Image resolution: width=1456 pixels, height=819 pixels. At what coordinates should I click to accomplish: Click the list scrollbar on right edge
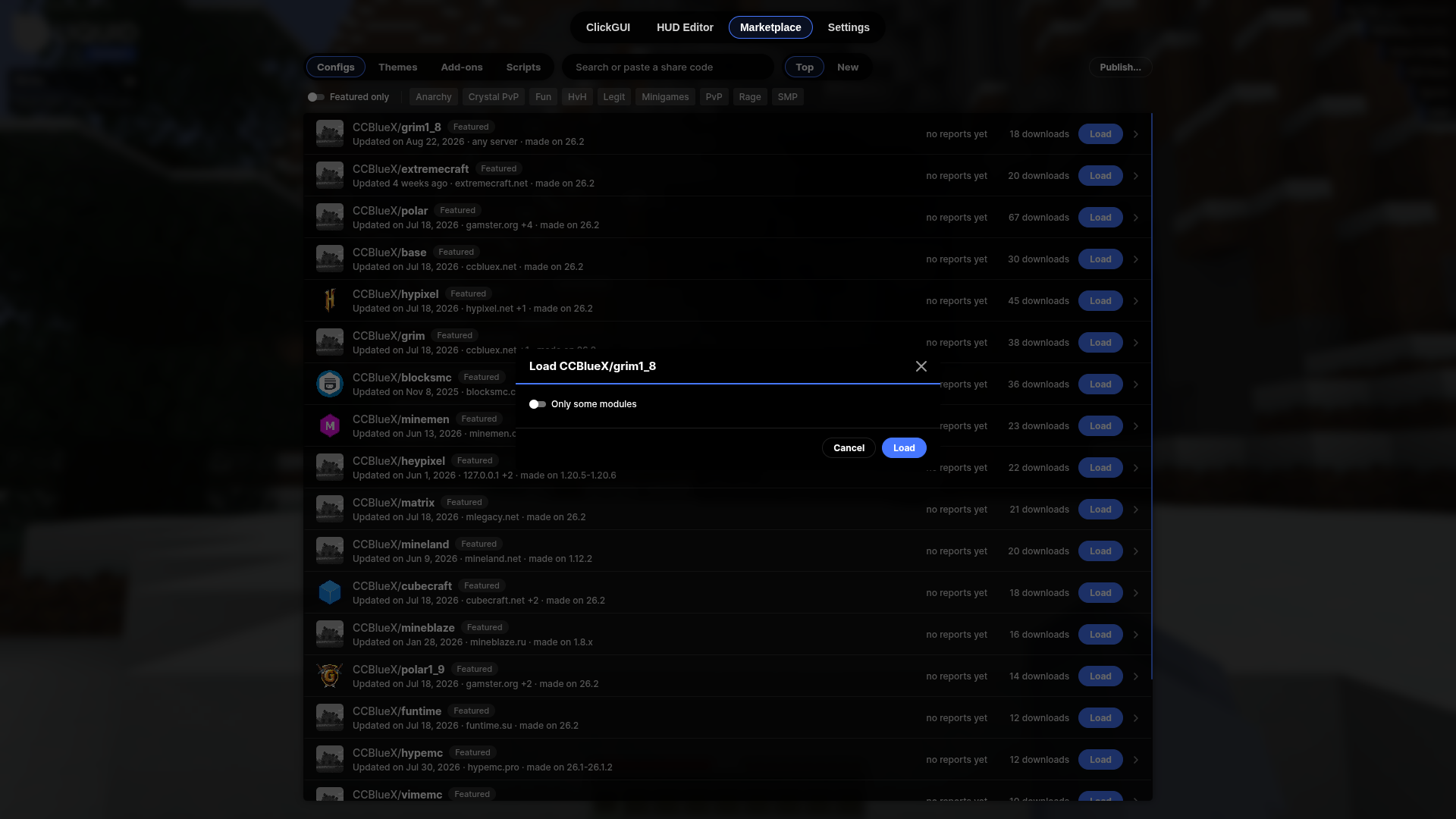coord(1151,396)
